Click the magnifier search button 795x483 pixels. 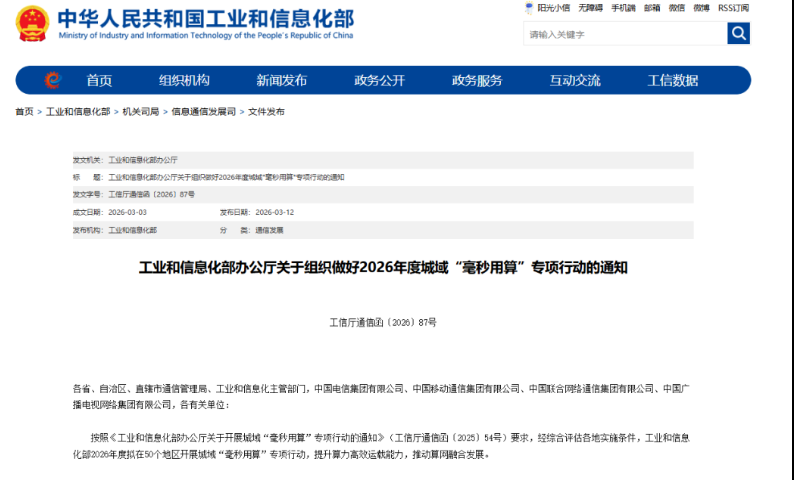(x=738, y=34)
